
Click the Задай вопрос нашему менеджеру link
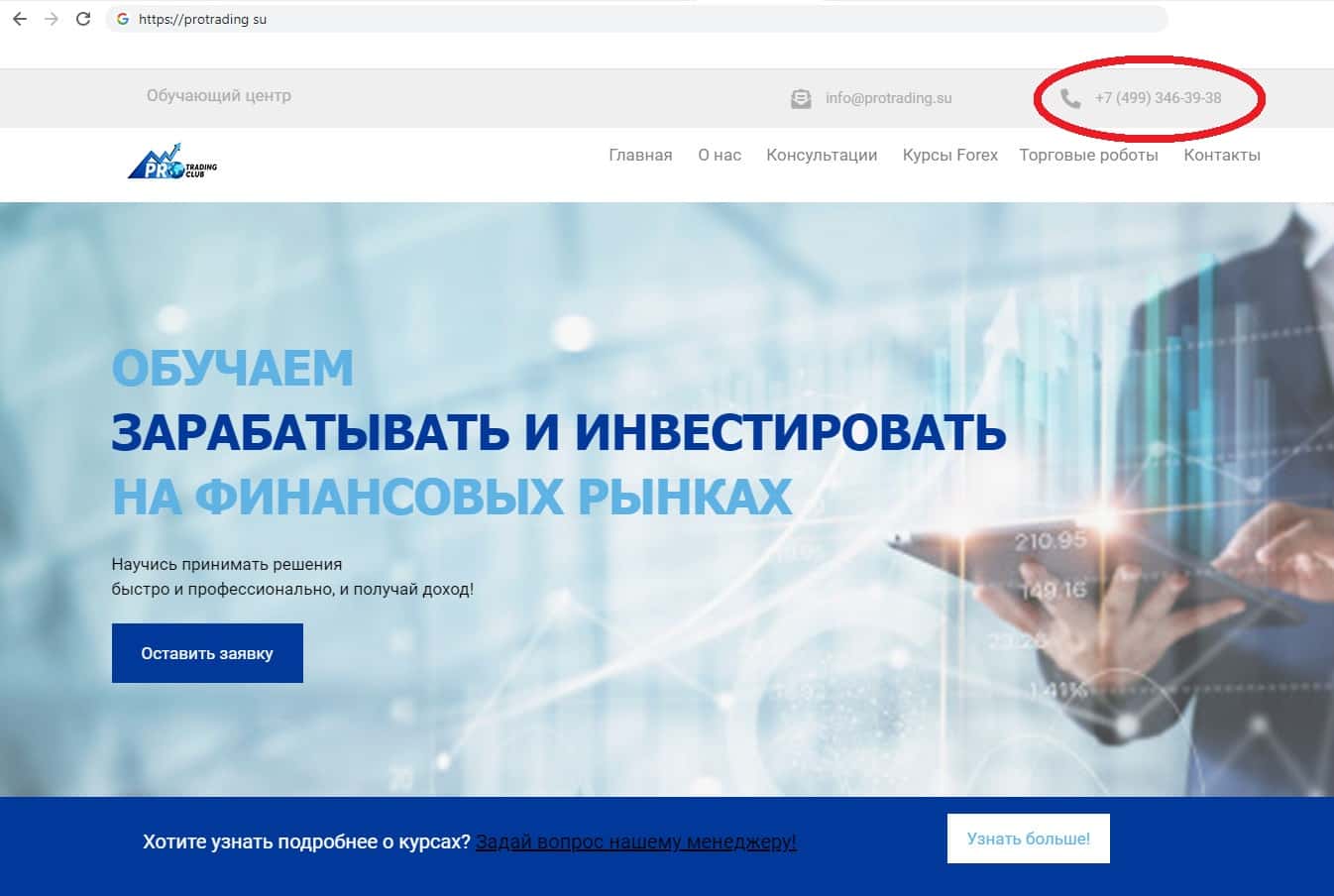click(x=635, y=841)
